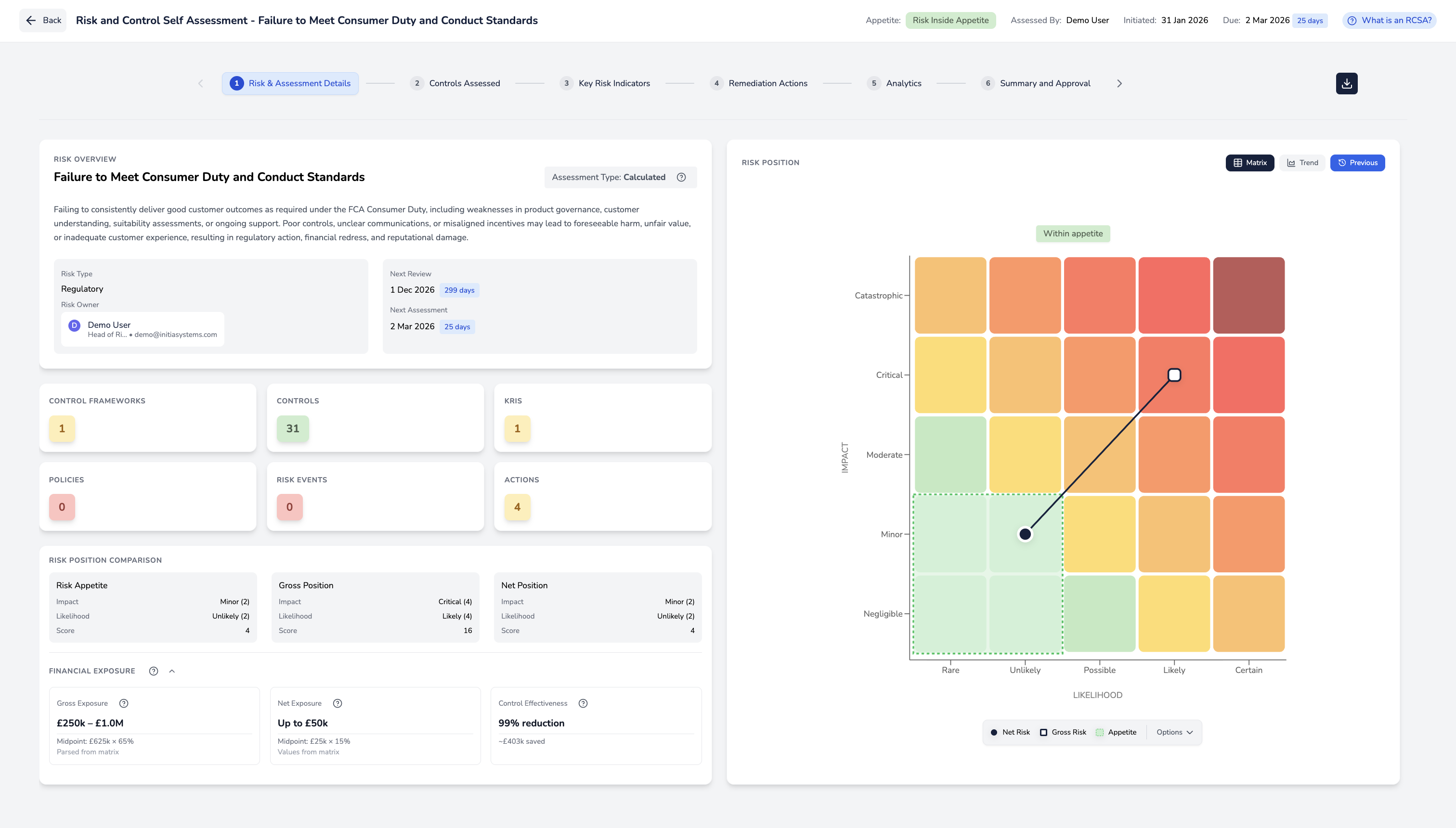
Task: Click the previous-step chevron in the stepper
Action: (200, 84)
